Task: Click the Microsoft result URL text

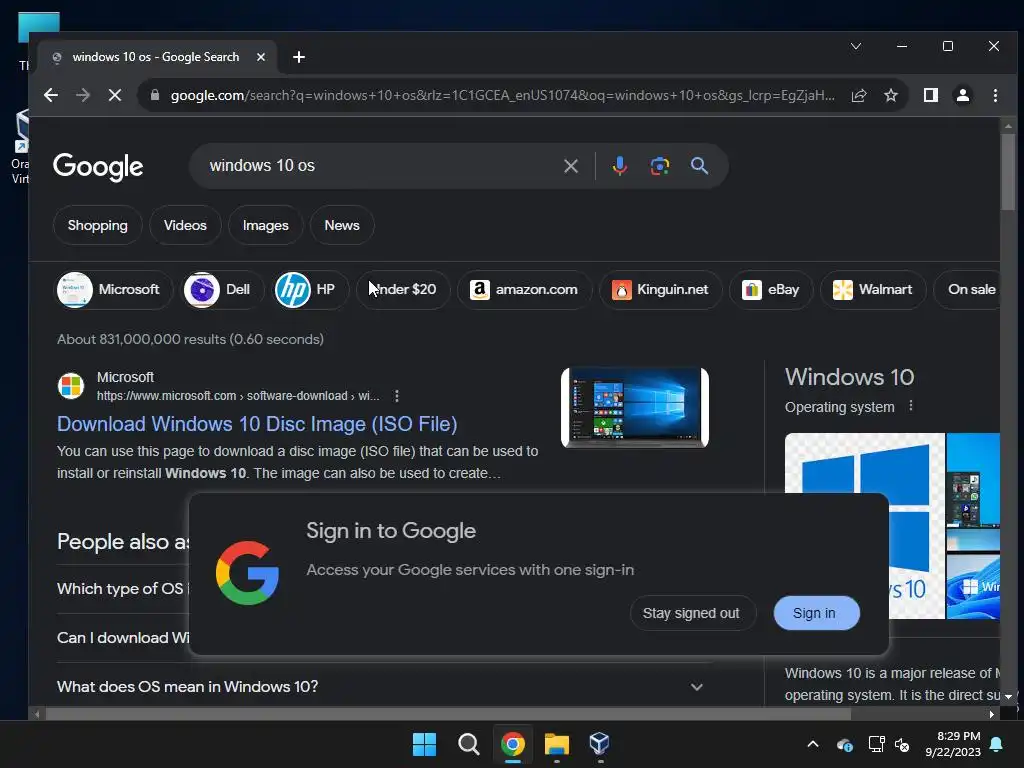Action: point(238,396)
